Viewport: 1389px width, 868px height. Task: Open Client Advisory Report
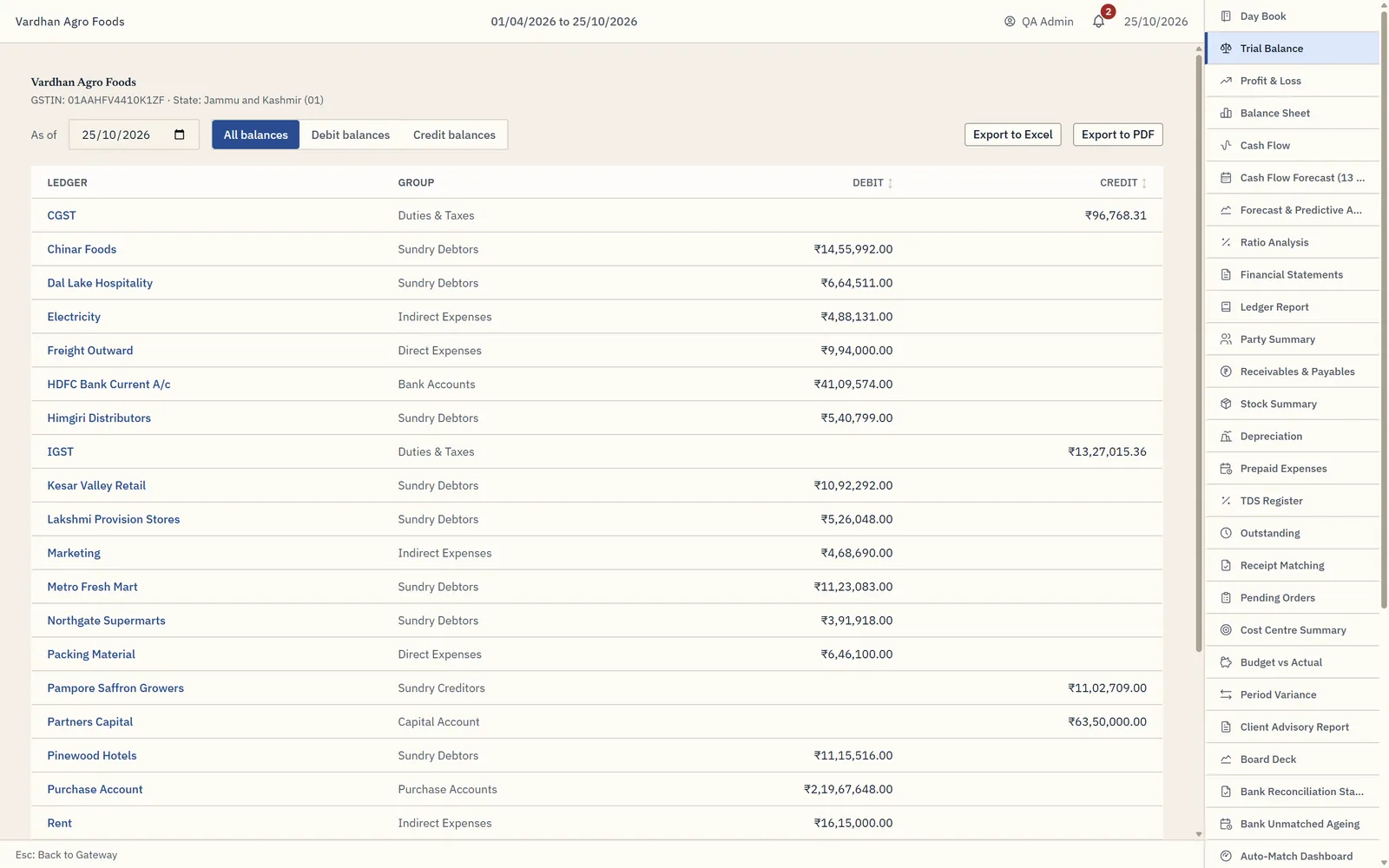(x=1292, y=727)
